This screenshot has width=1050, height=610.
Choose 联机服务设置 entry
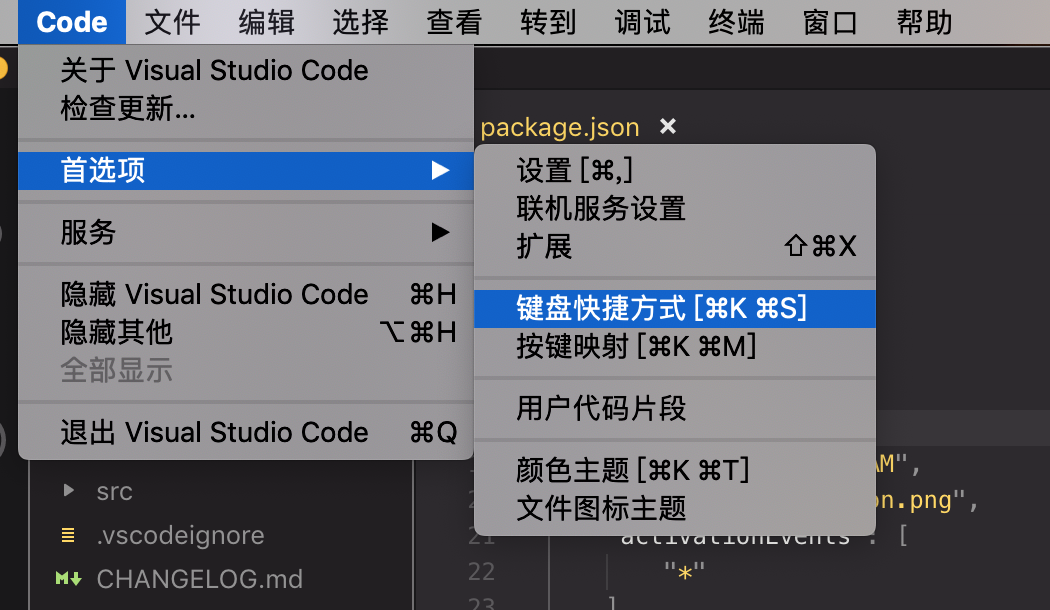(x=675, y=209)
